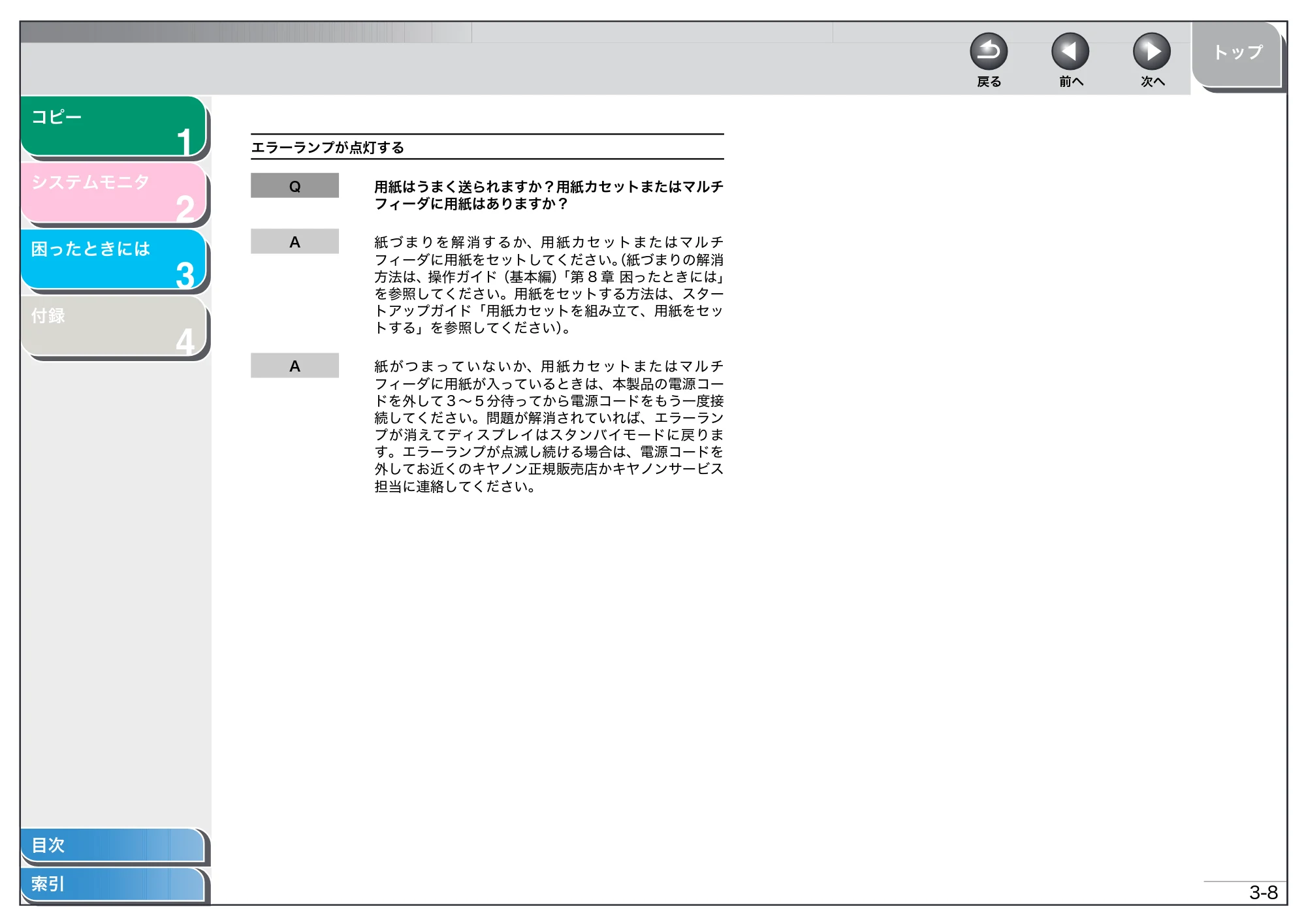Open システムモニタ chapter 2 tab
1306x924 pixels.
[114, 193]
